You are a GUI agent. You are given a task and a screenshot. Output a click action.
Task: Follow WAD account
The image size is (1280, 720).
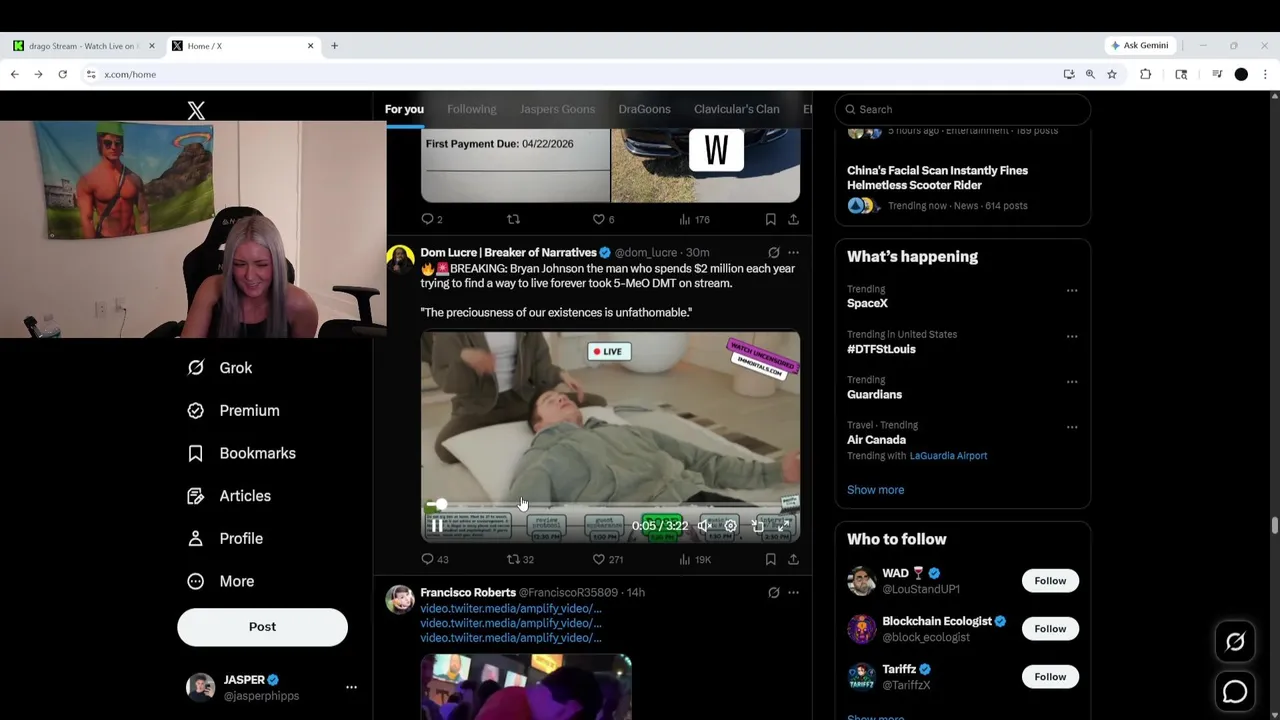1050,581
